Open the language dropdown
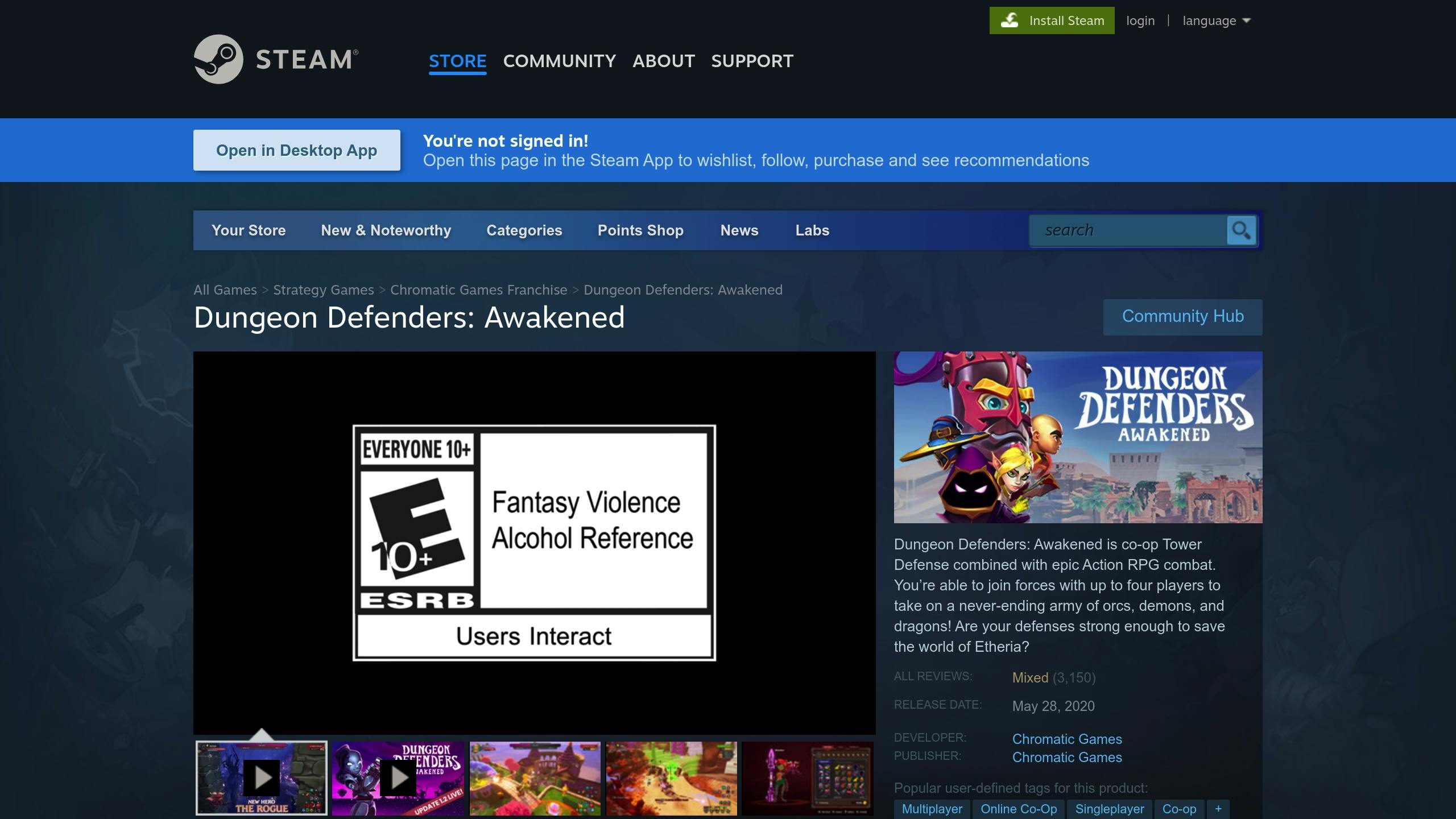The image size is (1456, 819). (x=1217, y=20)
